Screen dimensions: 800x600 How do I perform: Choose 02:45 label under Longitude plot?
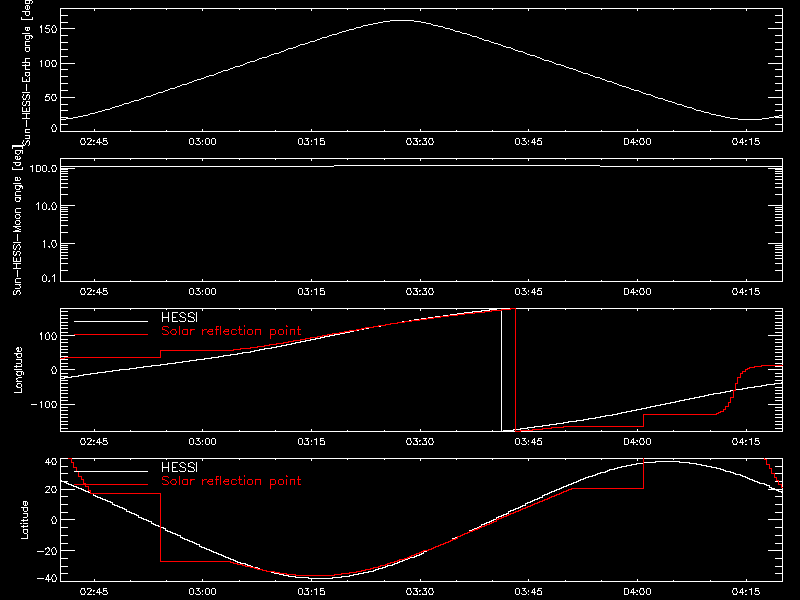[x=93, y=442]
